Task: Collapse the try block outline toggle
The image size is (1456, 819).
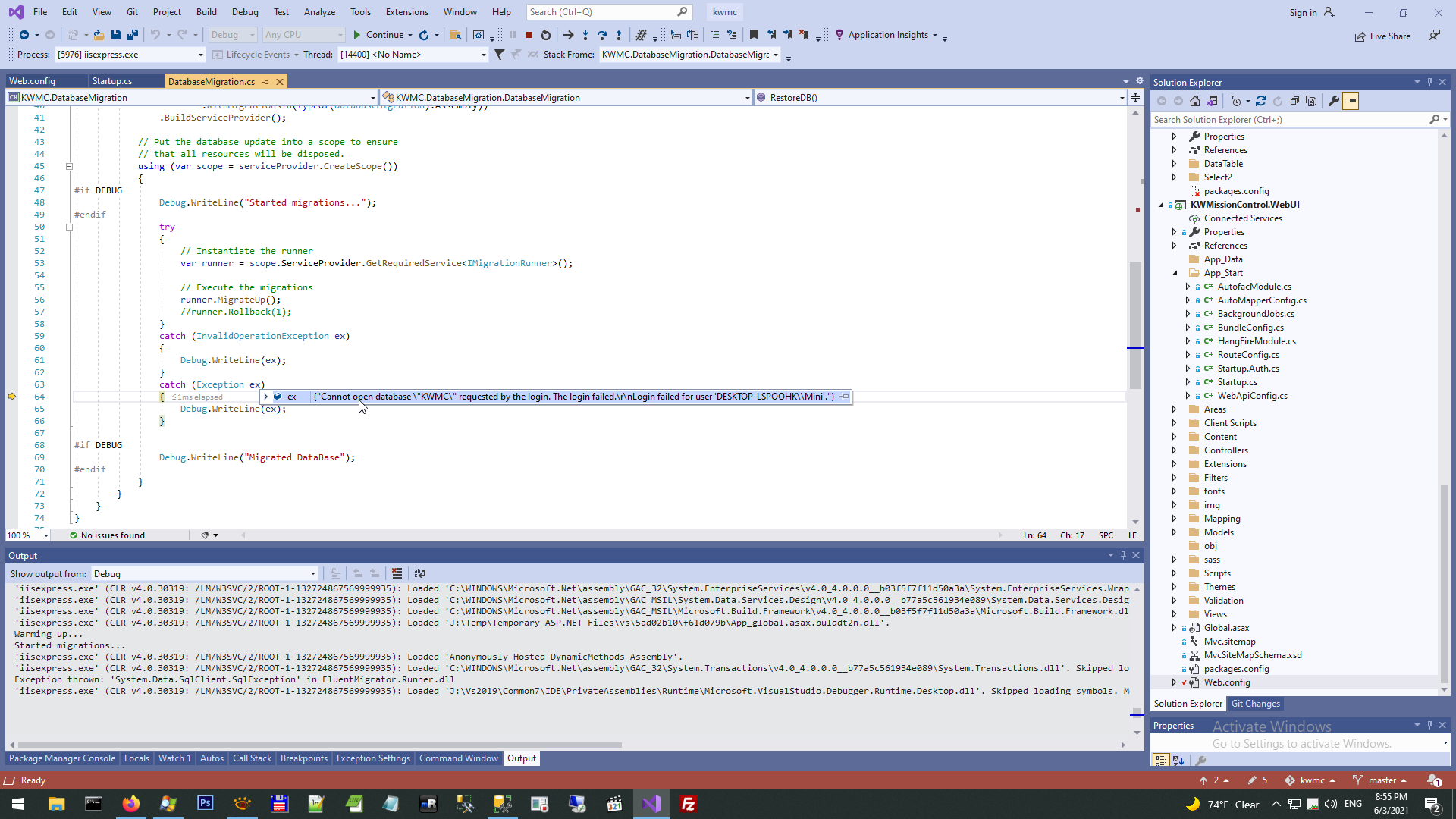Action: point(69,227)
